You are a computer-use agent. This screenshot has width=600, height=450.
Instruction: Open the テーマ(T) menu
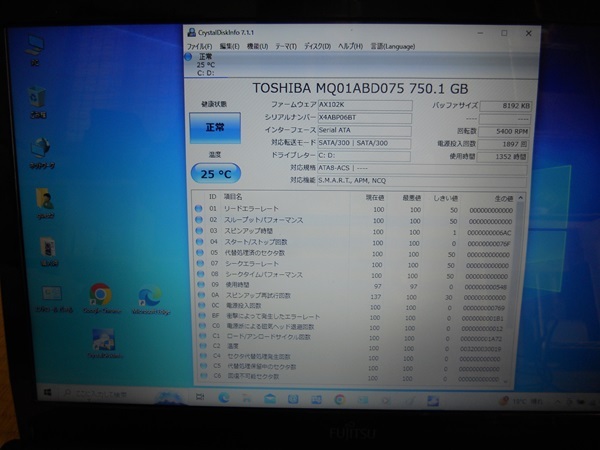tap(286, 46)
